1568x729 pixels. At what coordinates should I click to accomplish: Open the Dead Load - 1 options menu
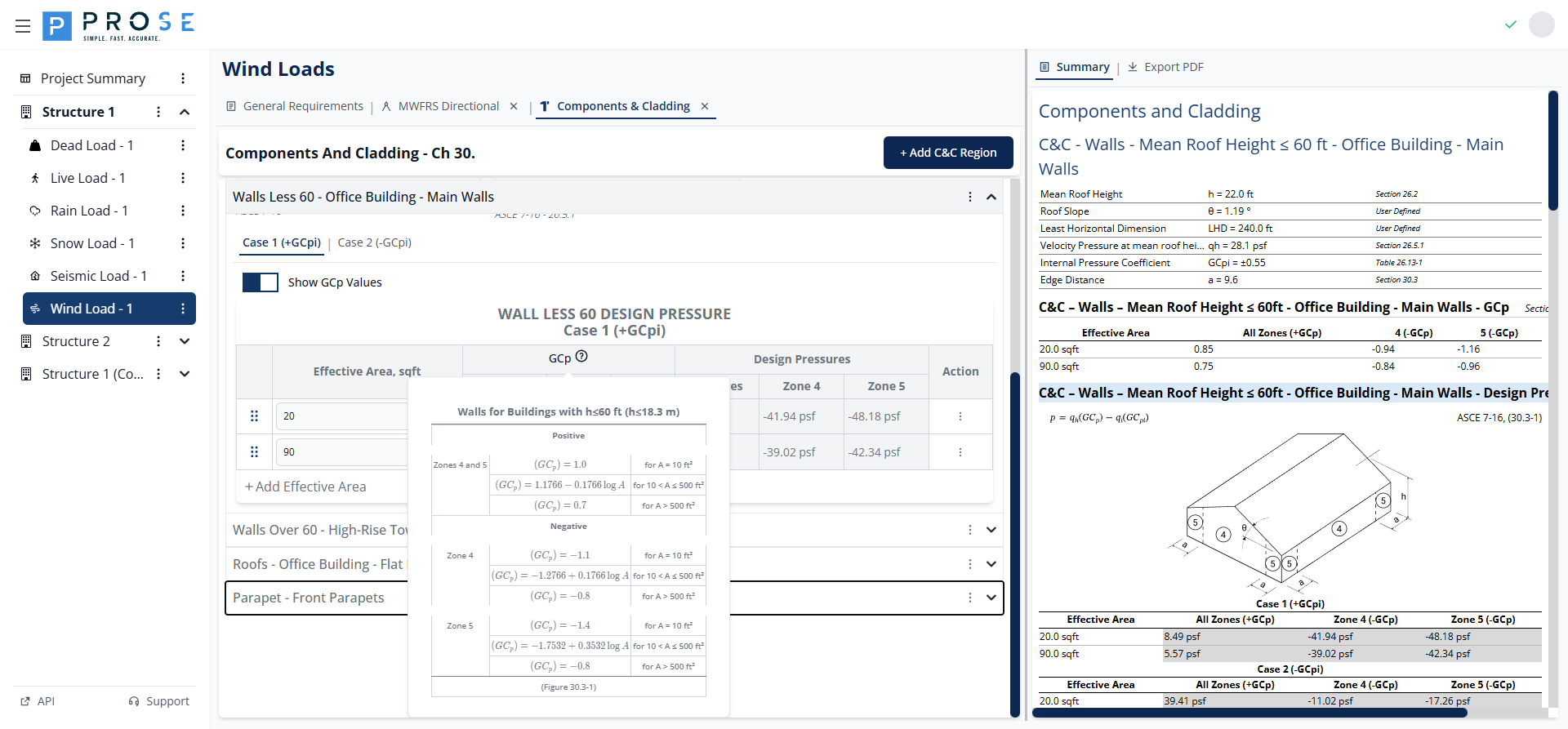point(183,145)
